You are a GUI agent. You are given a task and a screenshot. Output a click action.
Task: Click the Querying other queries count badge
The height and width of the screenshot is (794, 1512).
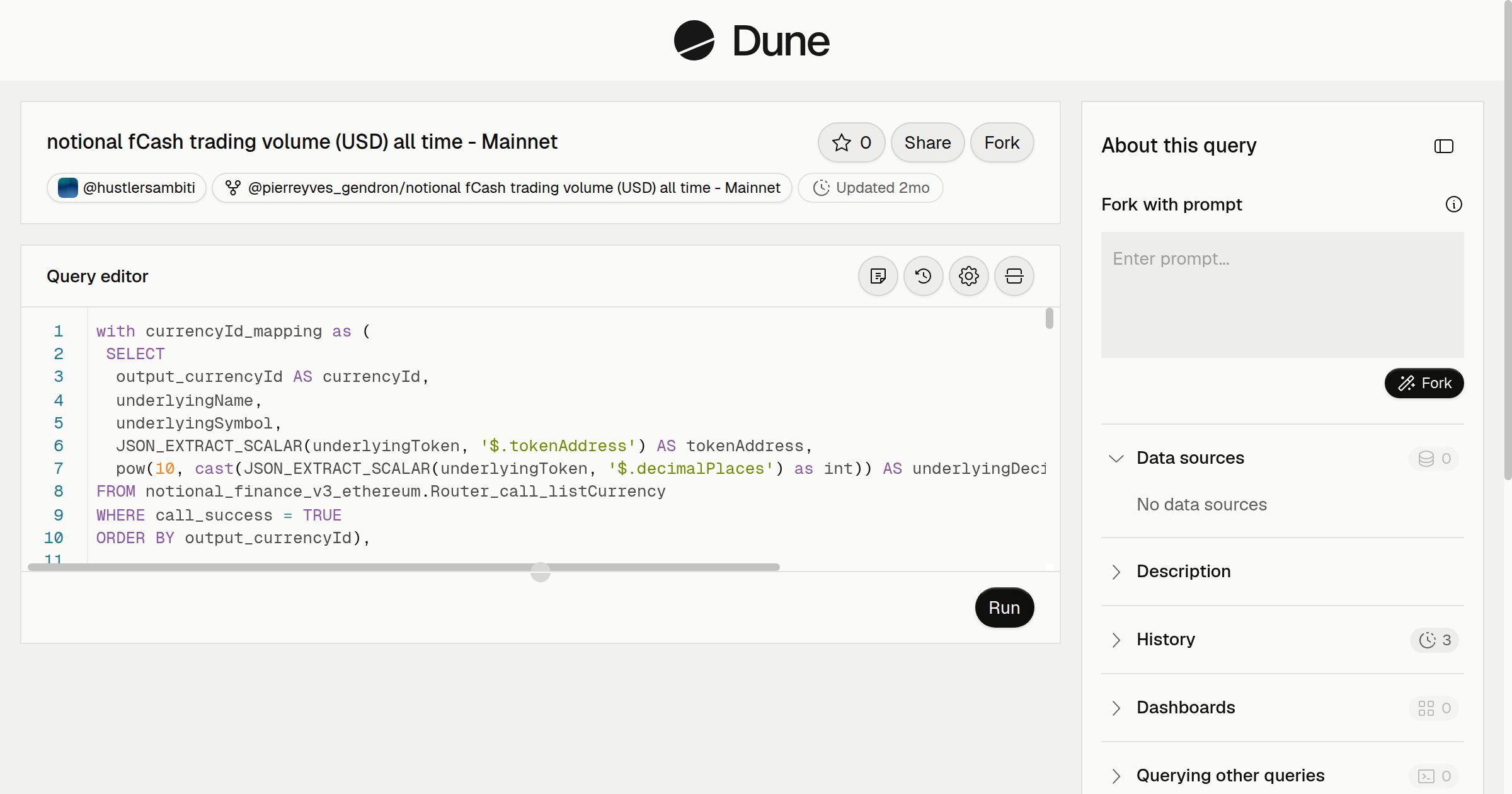click(1434, 776)
